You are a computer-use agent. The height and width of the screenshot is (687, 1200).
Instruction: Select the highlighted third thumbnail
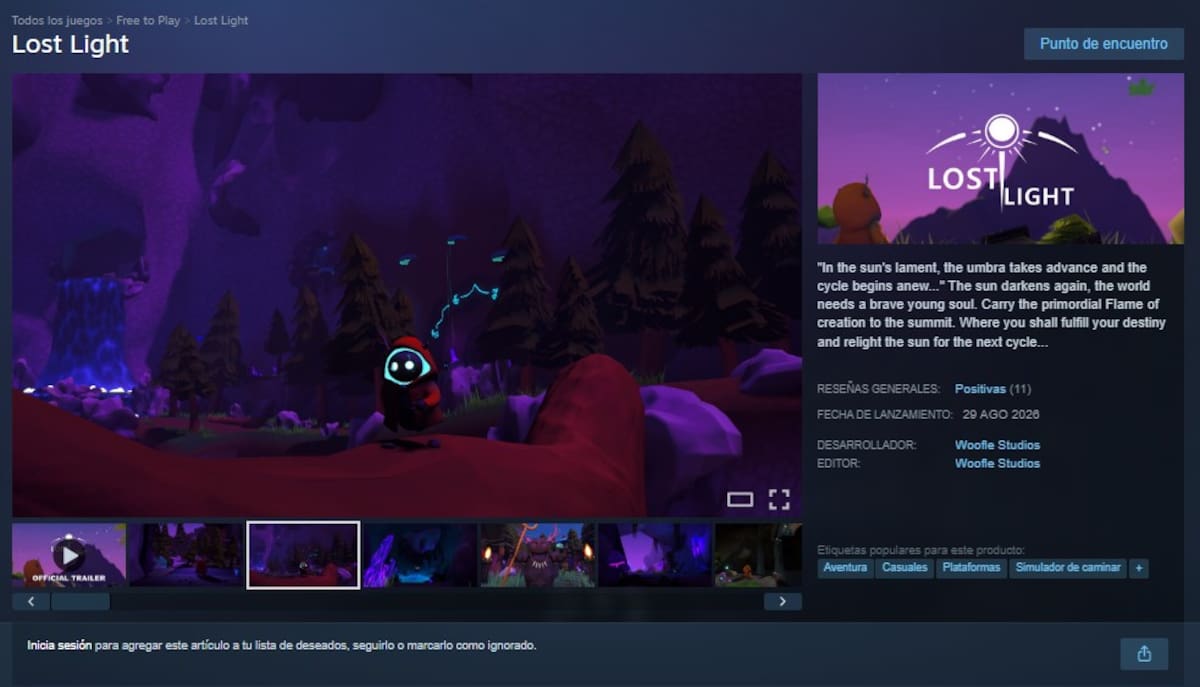(303, 555)
